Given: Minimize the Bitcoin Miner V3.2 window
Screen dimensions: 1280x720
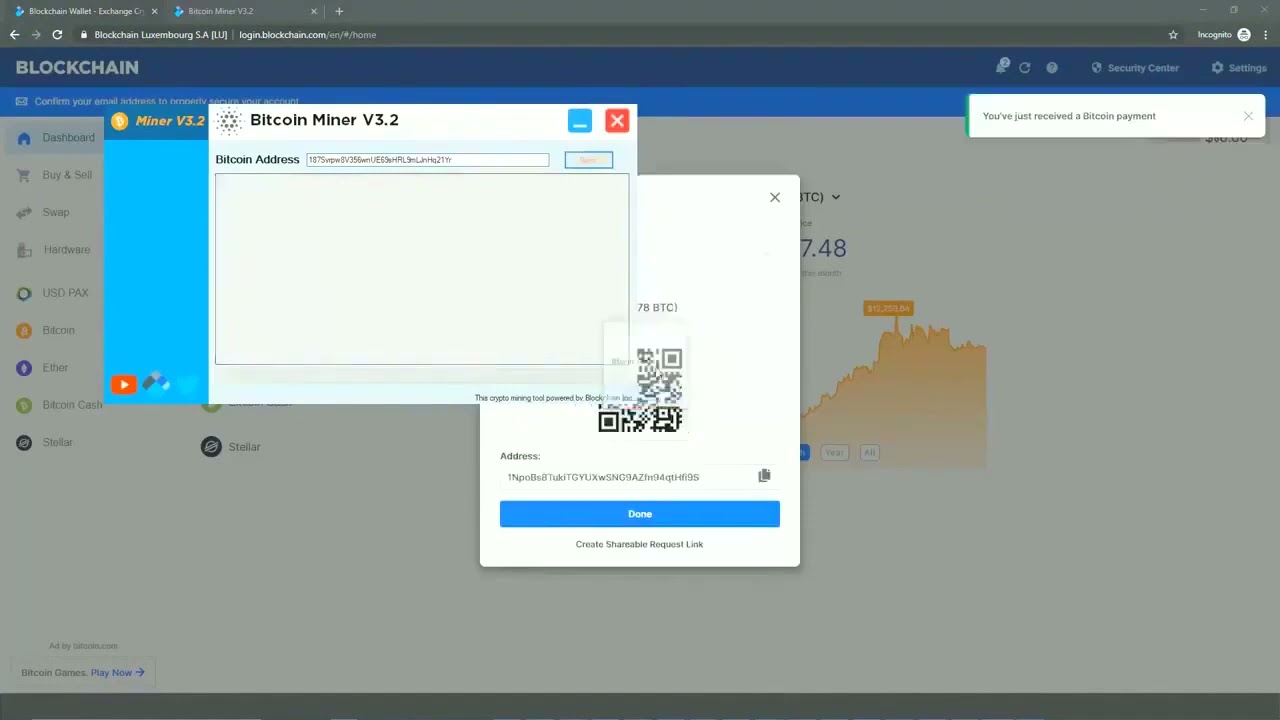Looking at the screenshot, I should [x=580, y=121].
